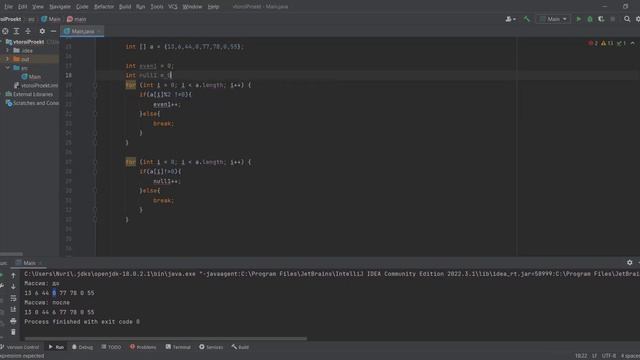Select vtoroiProekt.iml file in tree

point(36,85)
